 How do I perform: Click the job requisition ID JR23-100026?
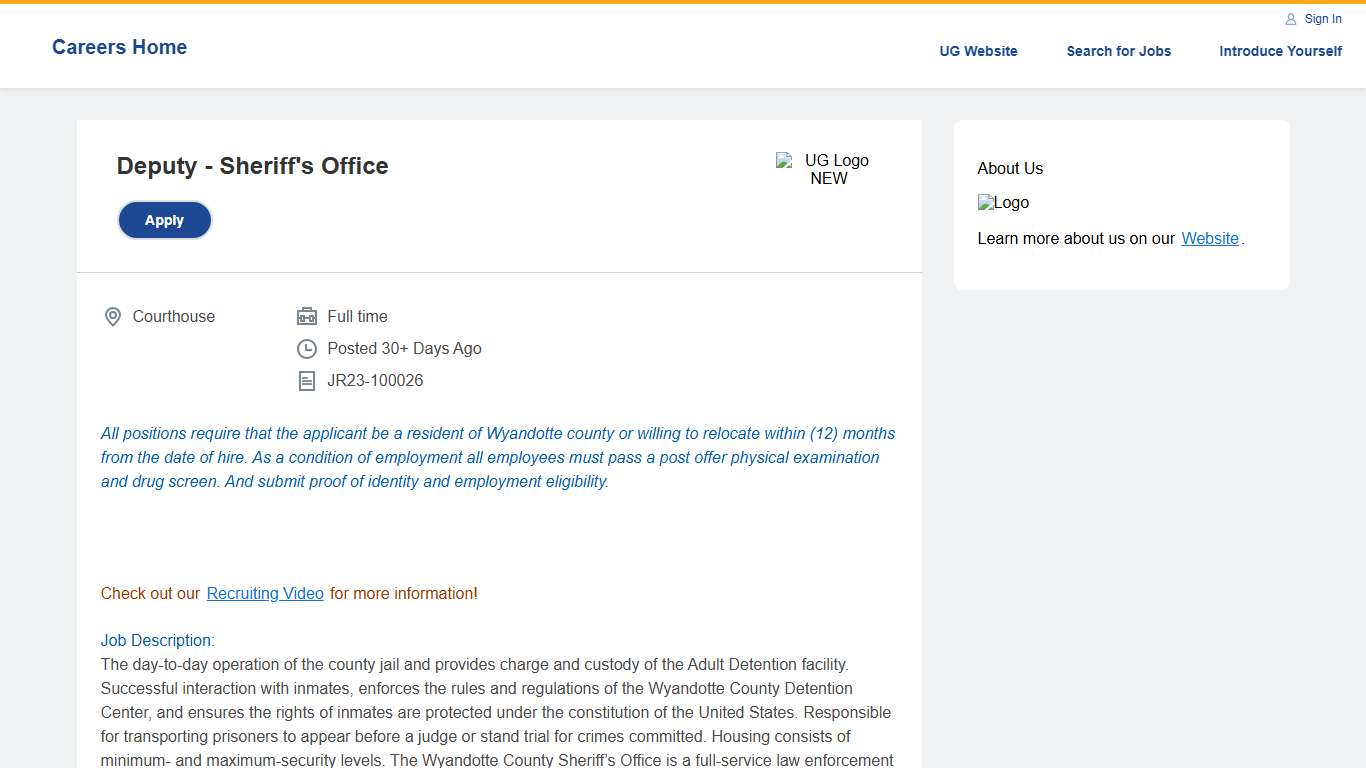click(375, 381)
